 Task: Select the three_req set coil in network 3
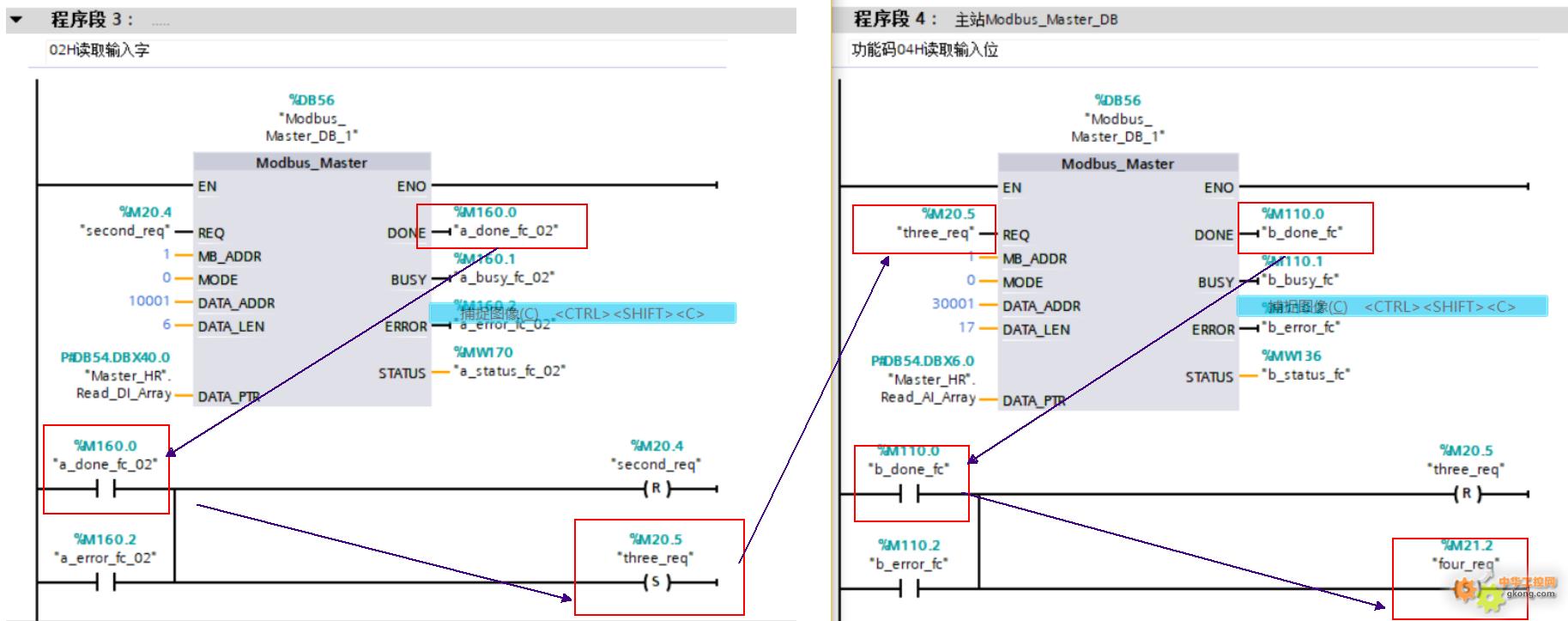pos(657,582)
